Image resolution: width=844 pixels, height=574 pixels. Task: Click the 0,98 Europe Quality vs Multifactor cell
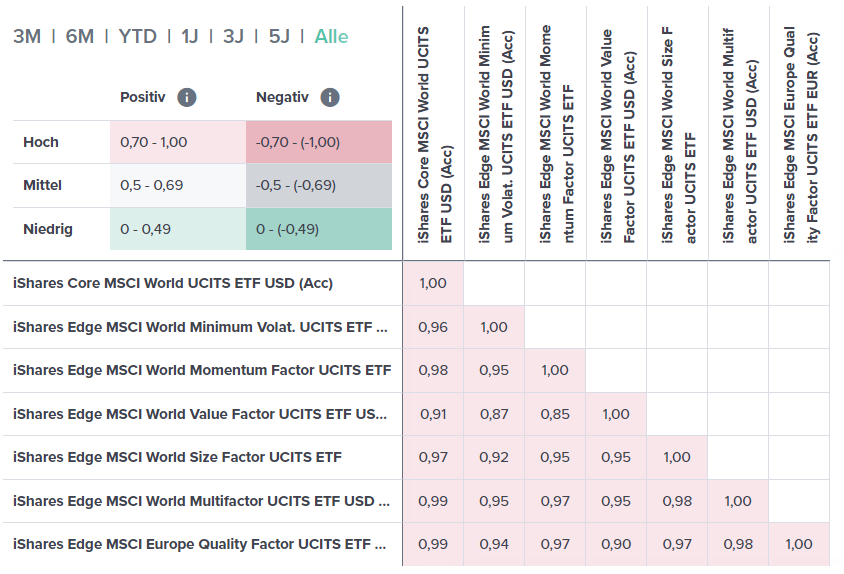click(738, 544)
